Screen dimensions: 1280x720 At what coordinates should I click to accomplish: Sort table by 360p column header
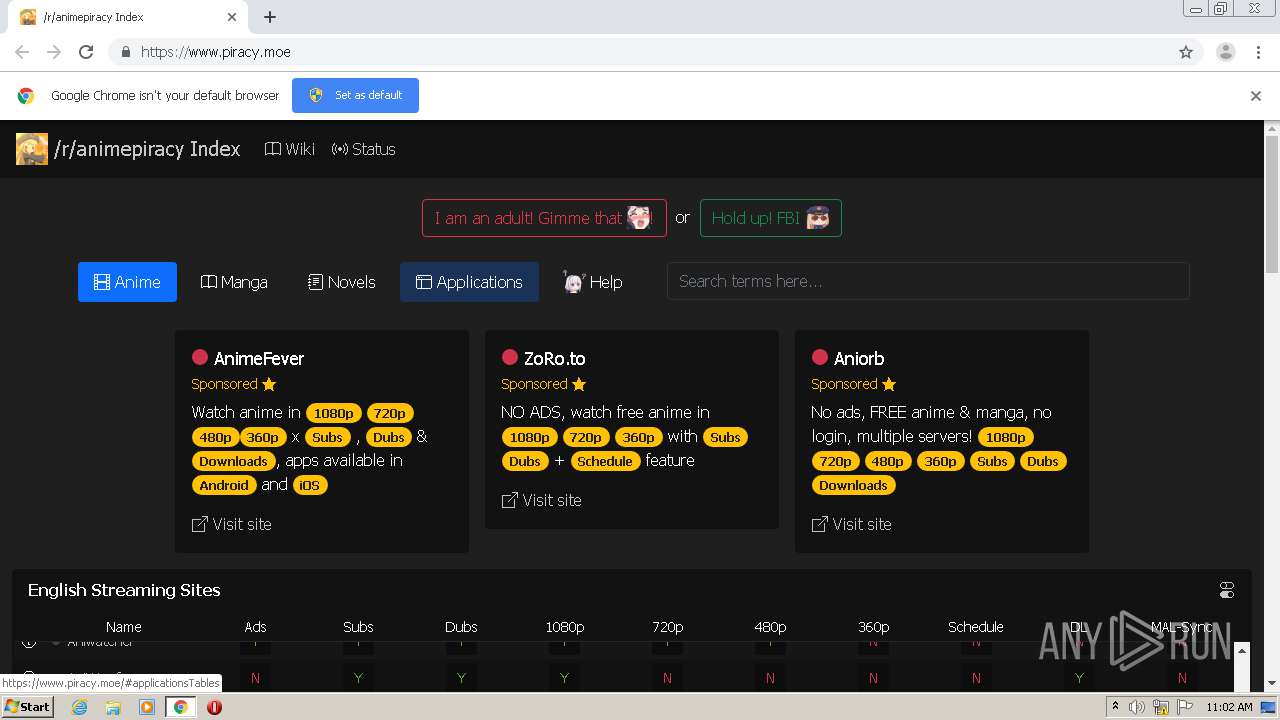873,627
